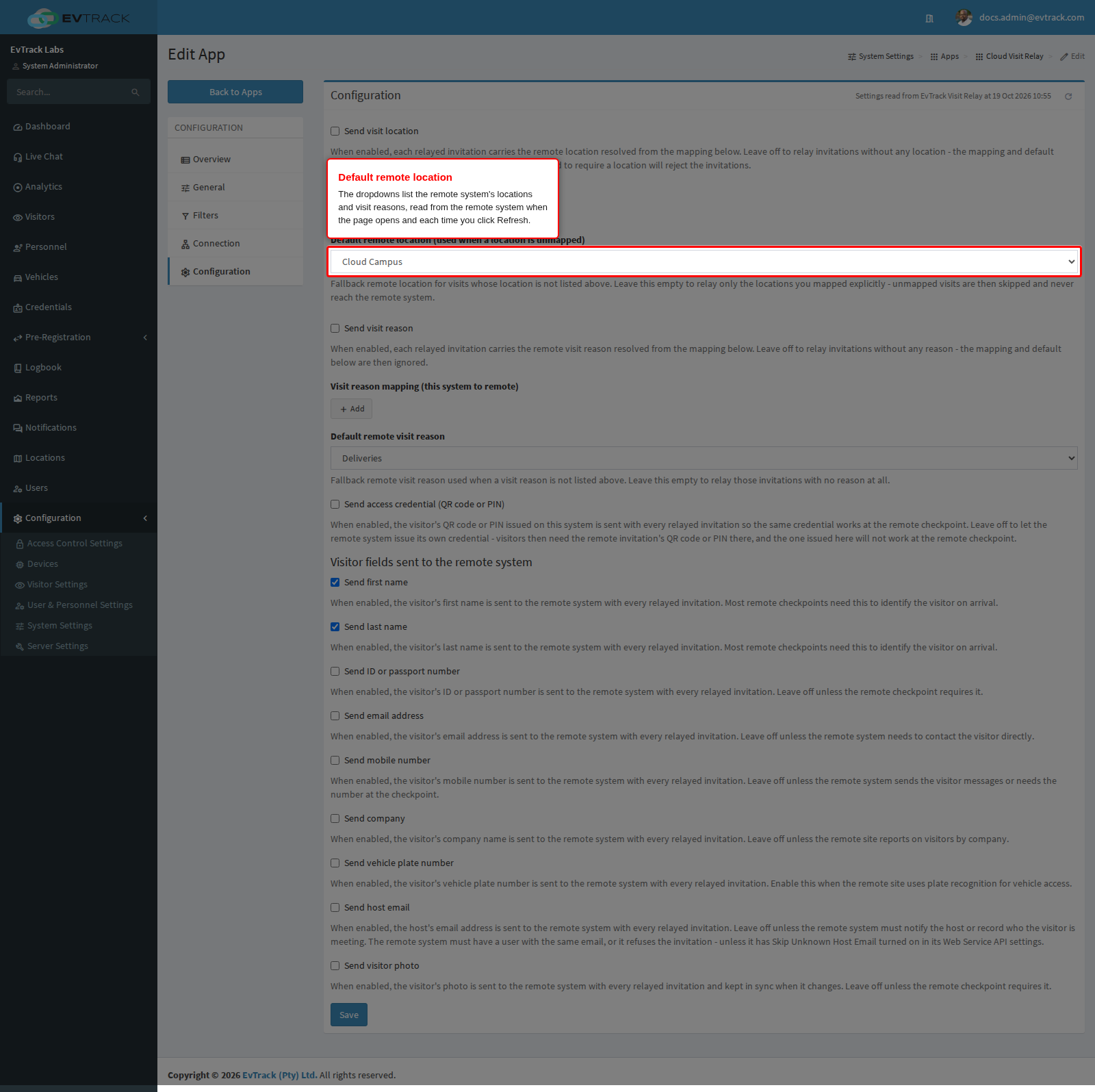Check Send vehicle plate number
This screenshot has width=1095, height=1092.
pos(335,863)
